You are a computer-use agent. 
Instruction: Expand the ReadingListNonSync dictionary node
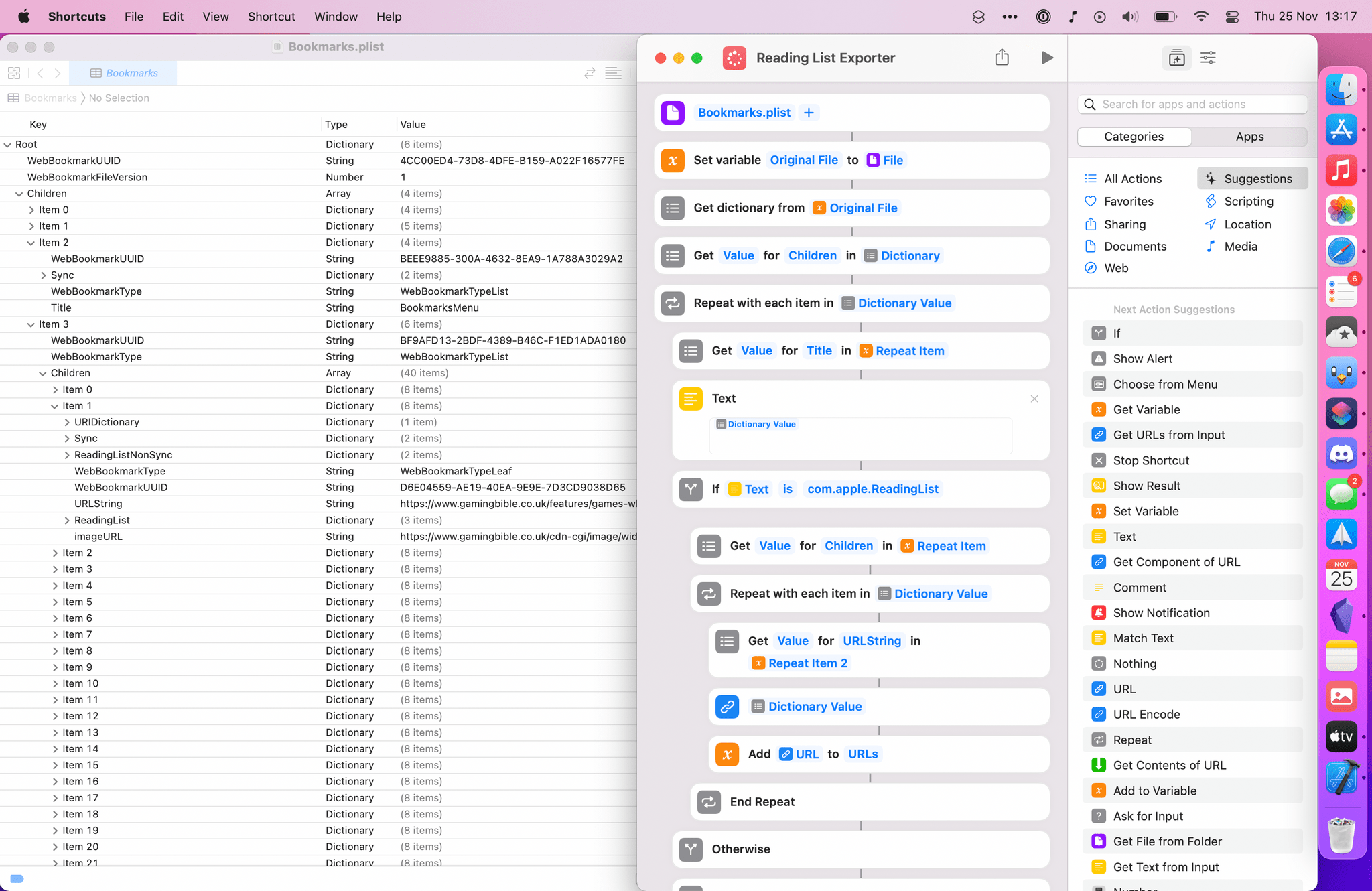66,455
